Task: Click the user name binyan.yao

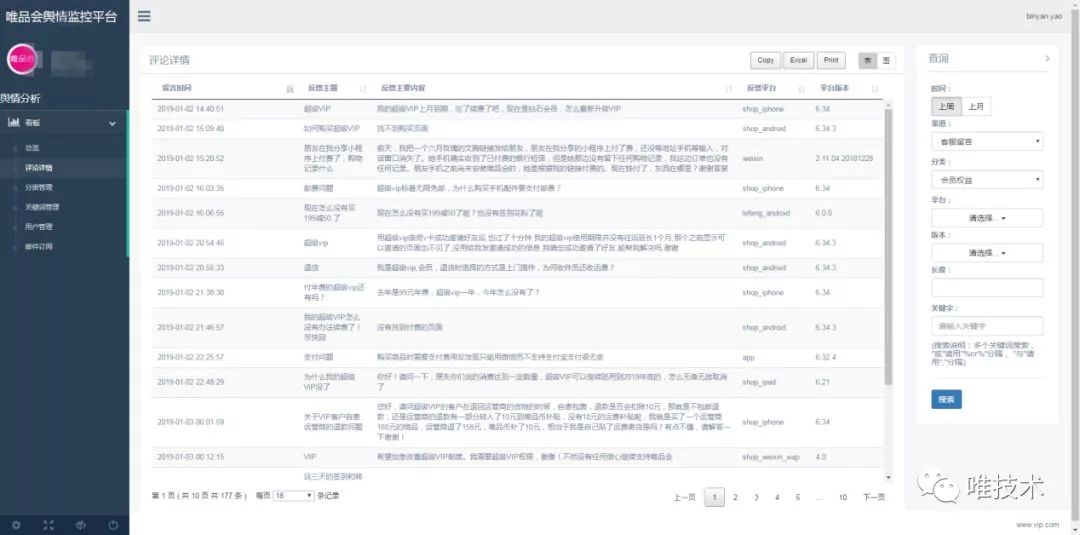Action: point(1043,16)
